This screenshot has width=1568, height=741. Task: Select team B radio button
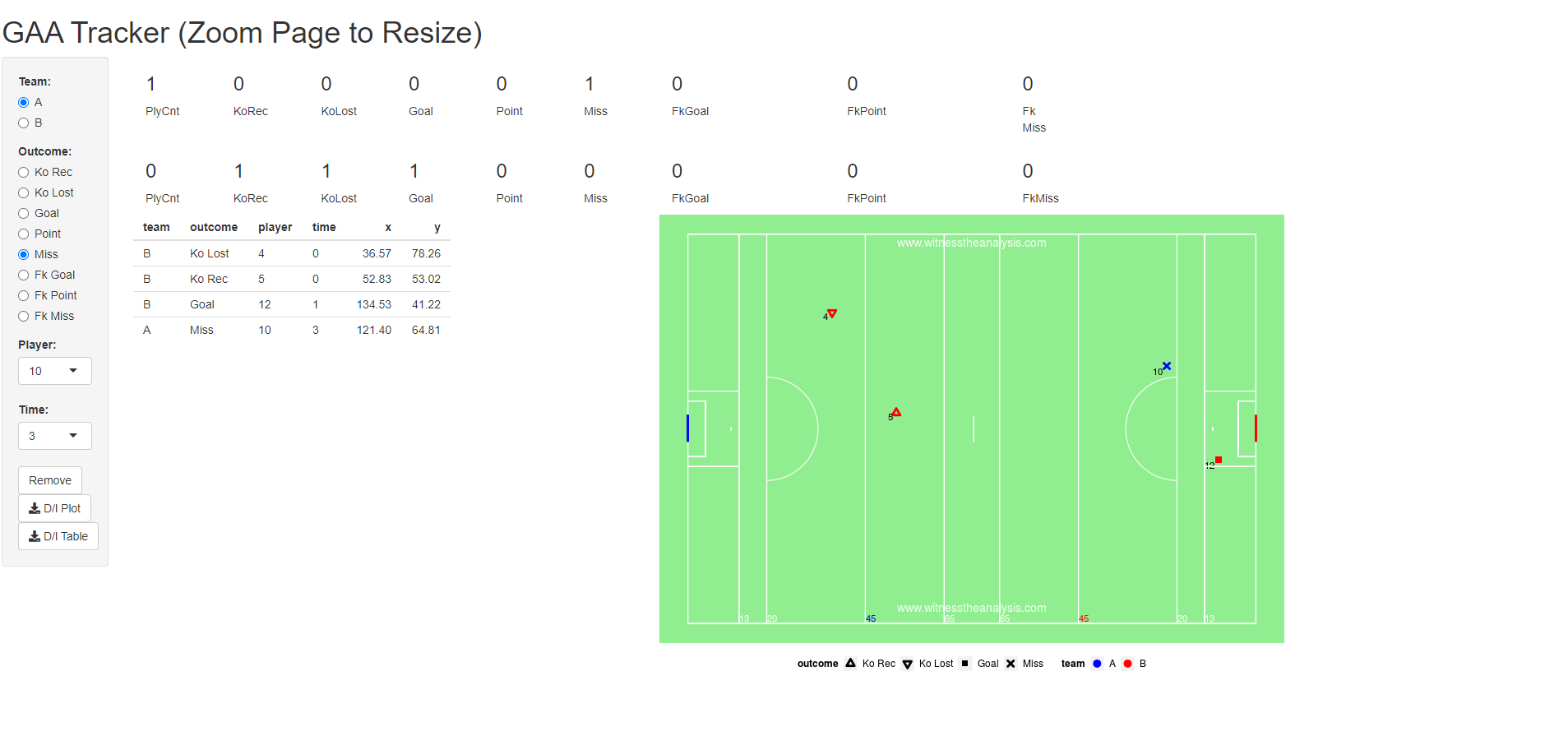click(24, 123)
